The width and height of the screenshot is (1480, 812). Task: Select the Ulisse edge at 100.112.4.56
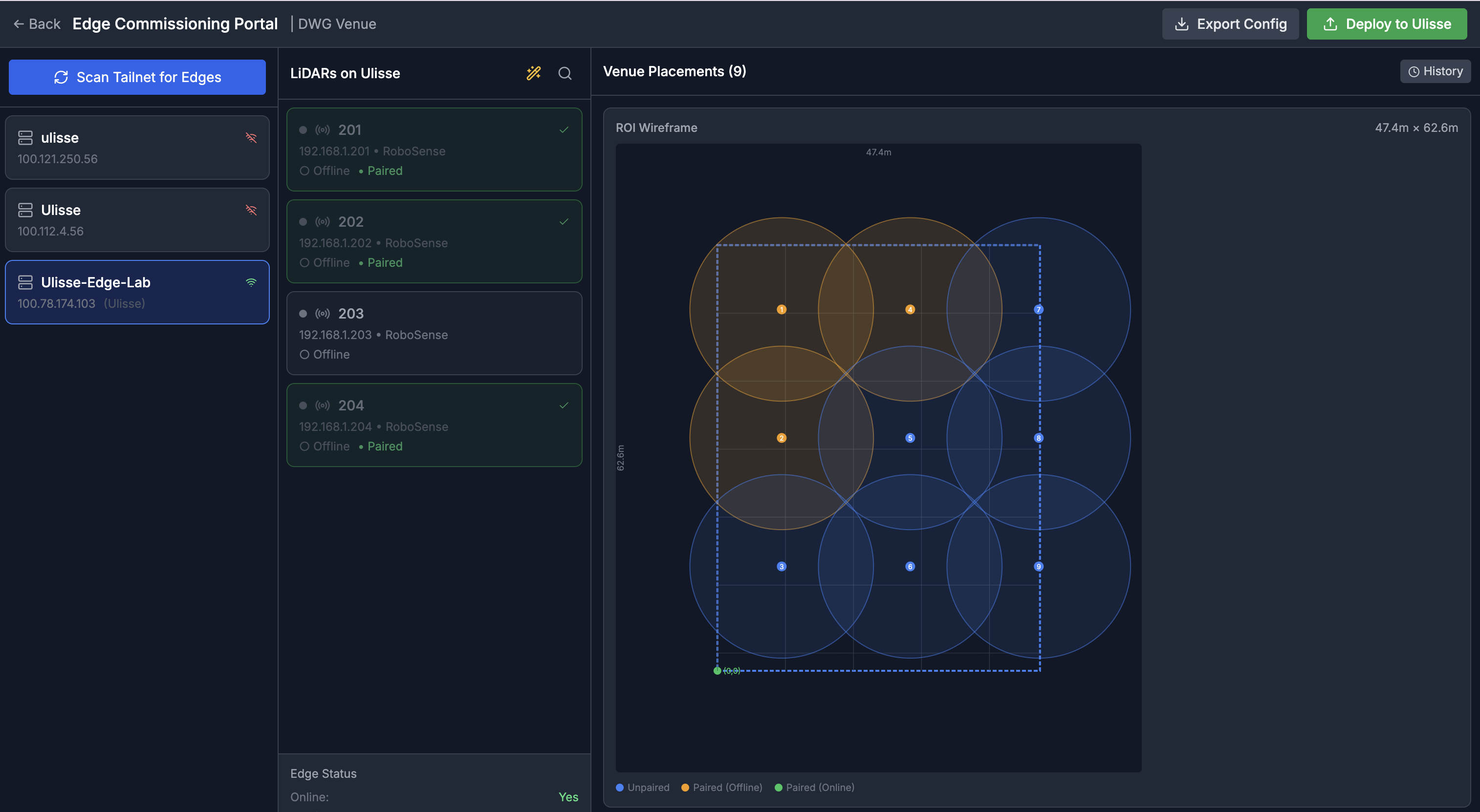[x=137, y=220]
